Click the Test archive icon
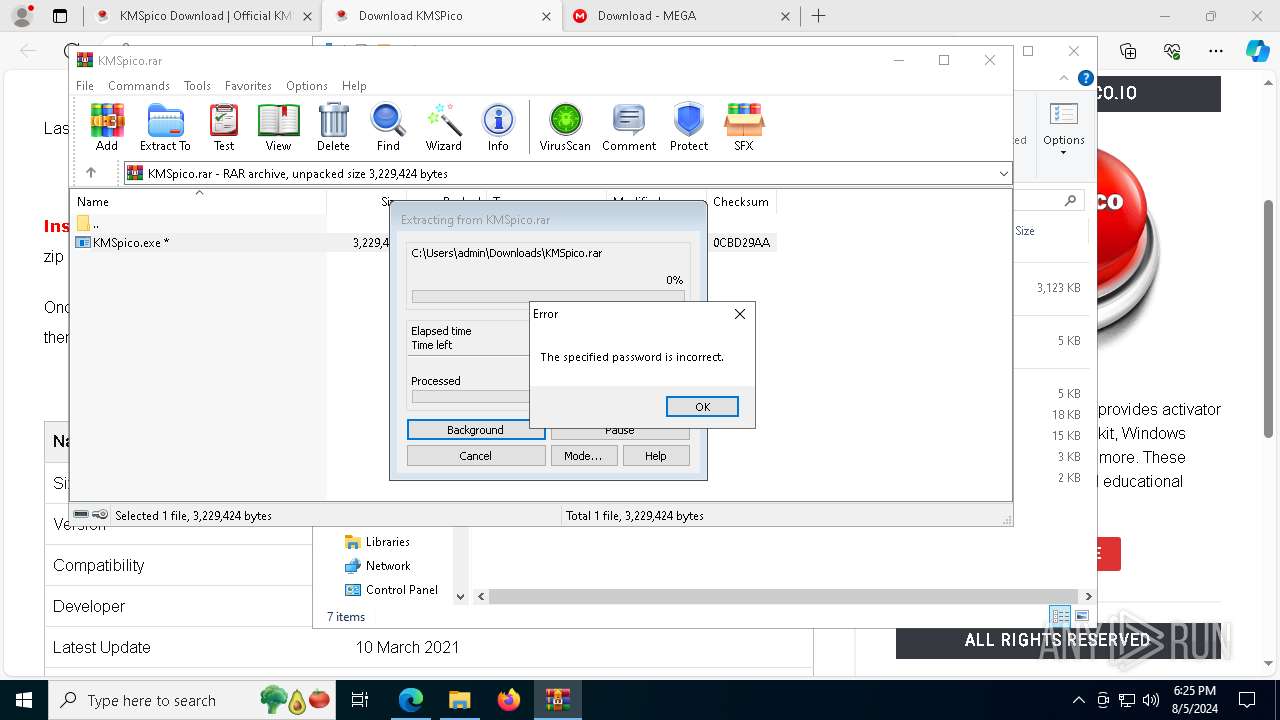Image resolution: width=1280 pixels, height=720 pixels. click(x=224, y=127)
